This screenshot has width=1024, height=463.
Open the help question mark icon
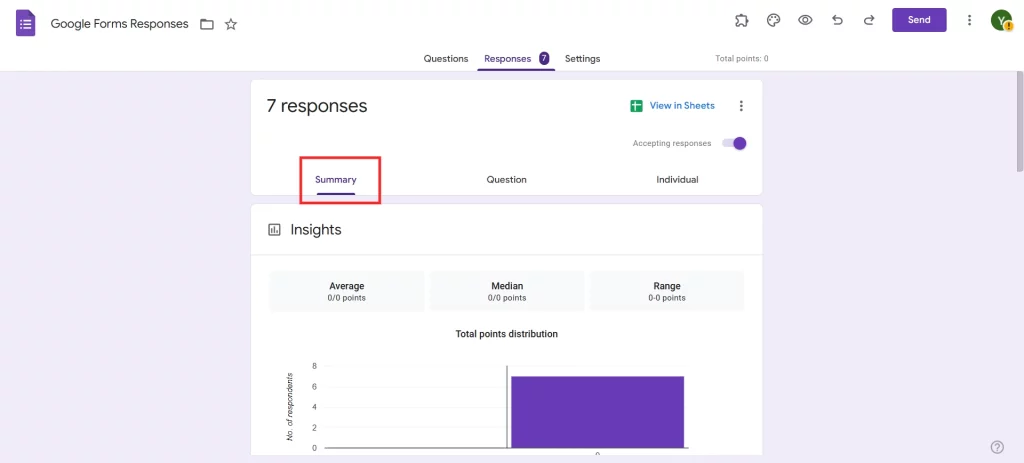point(997,447)
